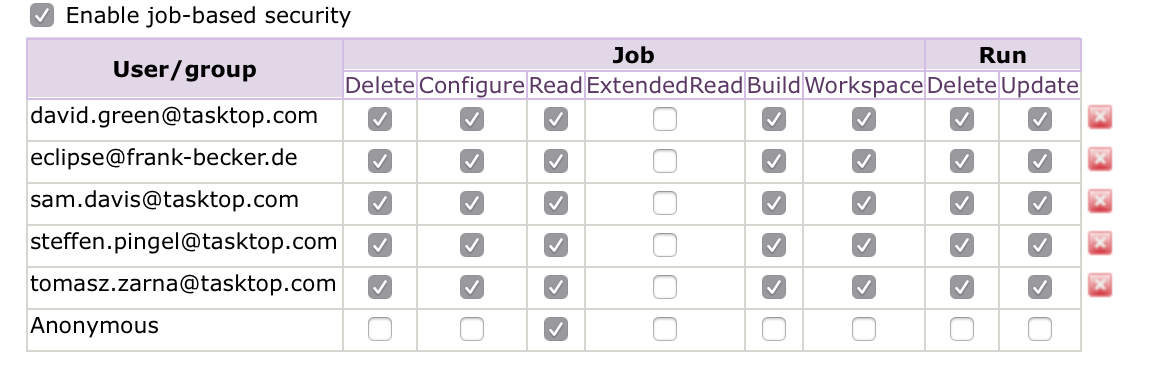Uncheck Run Delete for david.green@tasktop.com
Viewport: 1158px width, 366px height.
click(x=962, y=119)
